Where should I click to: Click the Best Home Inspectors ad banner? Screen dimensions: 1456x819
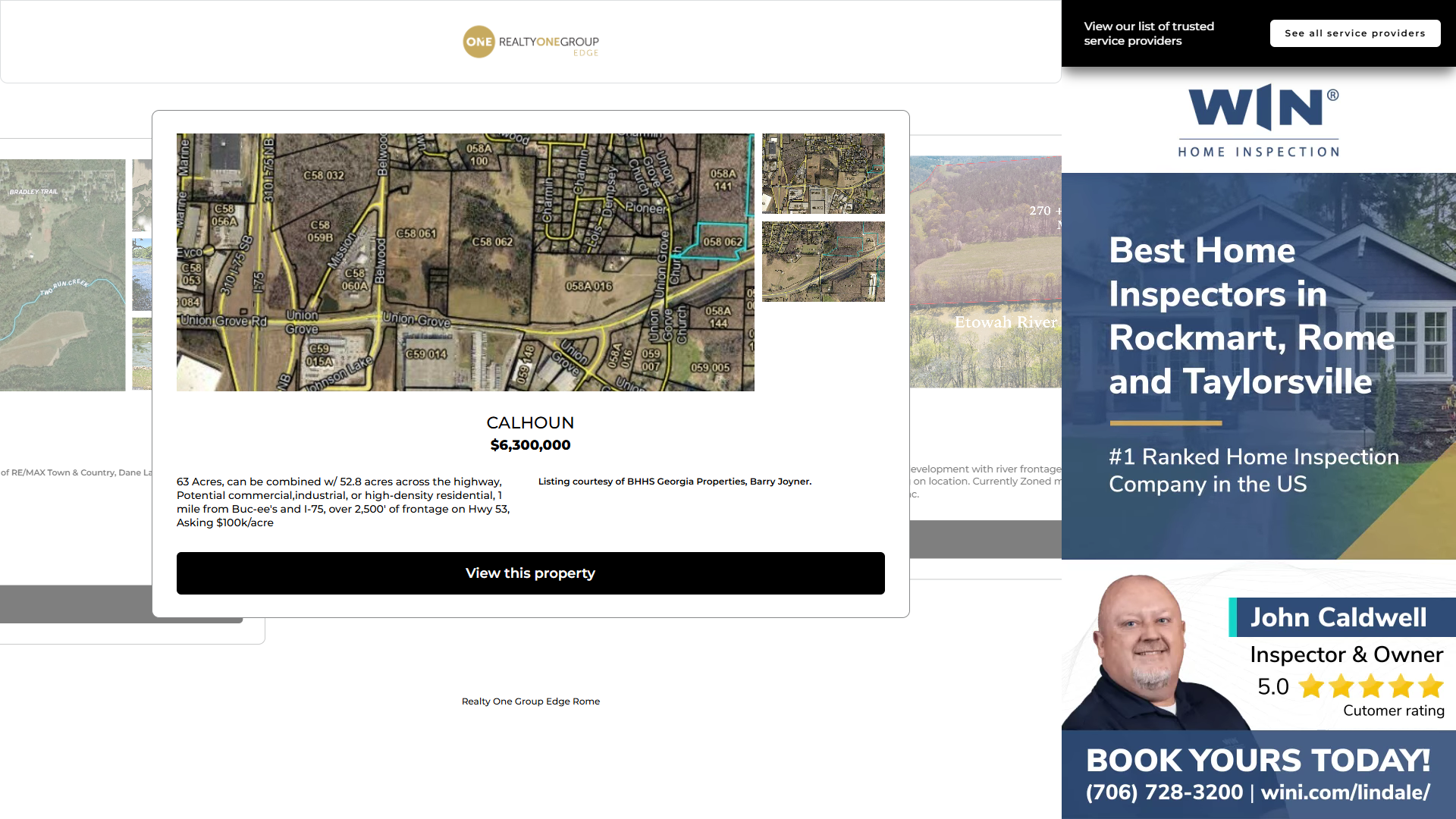1251,364
